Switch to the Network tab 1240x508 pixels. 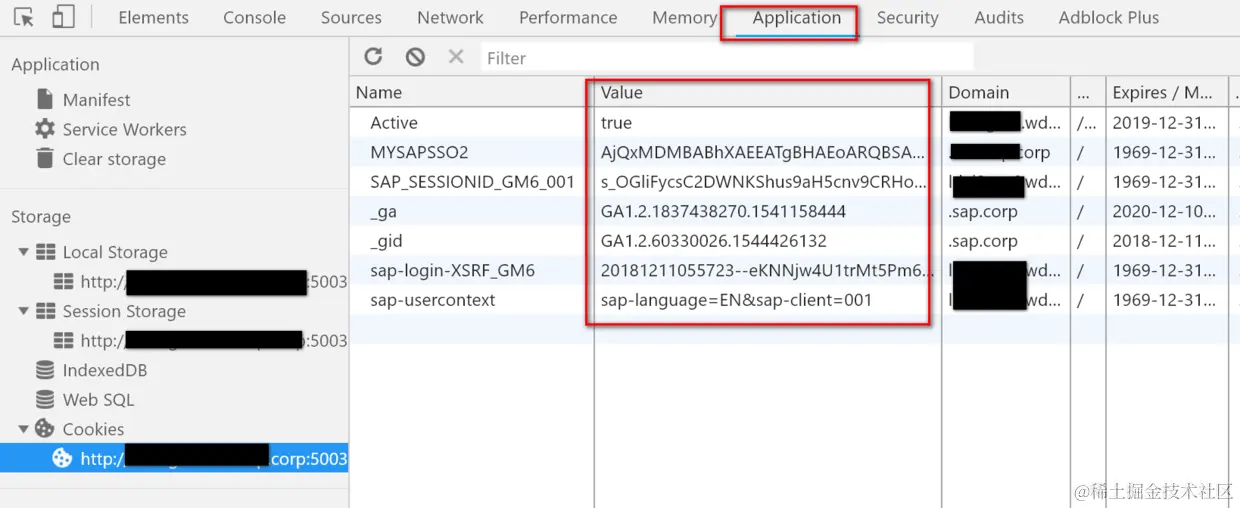click(x=450, y=18)
